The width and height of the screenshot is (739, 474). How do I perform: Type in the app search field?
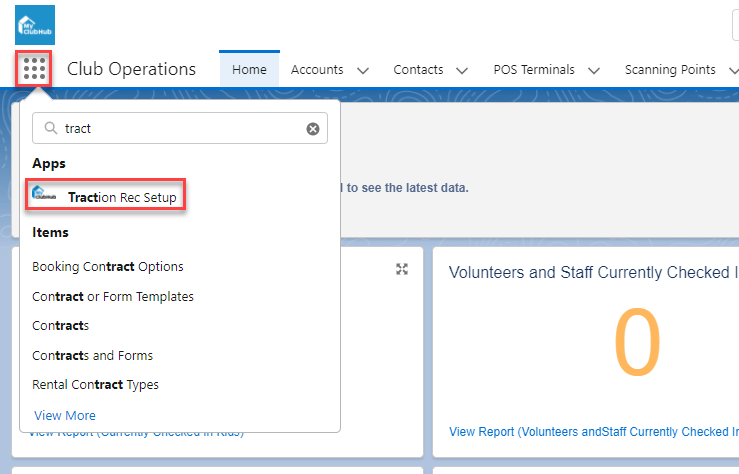[180, 129]
